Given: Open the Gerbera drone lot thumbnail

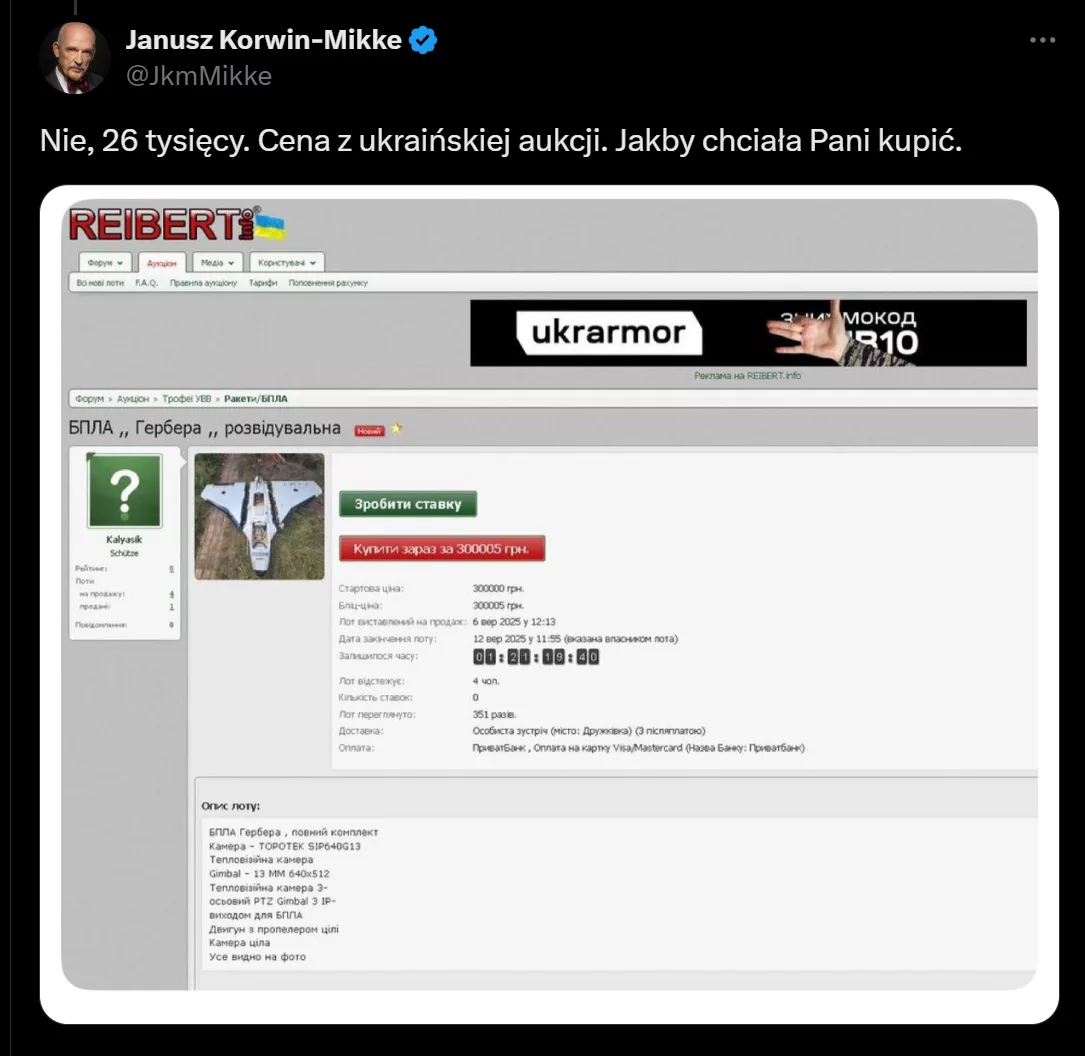Looking at the screenshot, I should (x=259, y=516).
